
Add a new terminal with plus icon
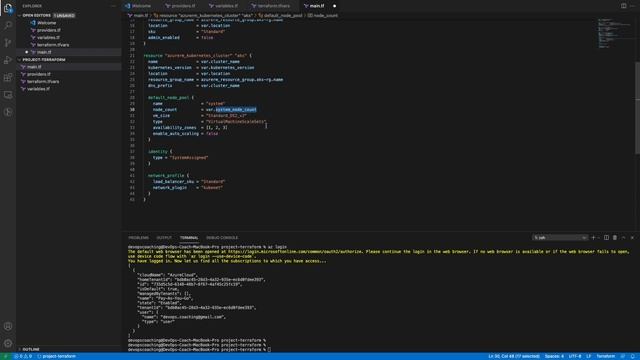click(x=593, y=238)
